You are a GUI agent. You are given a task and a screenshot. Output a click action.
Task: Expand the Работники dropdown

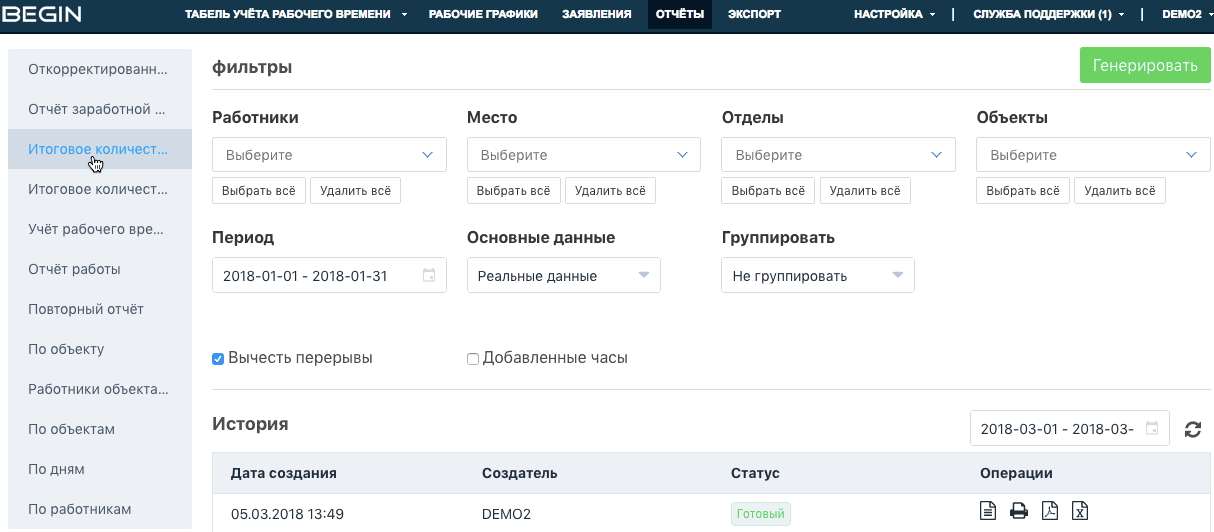[x=329, y=155]
